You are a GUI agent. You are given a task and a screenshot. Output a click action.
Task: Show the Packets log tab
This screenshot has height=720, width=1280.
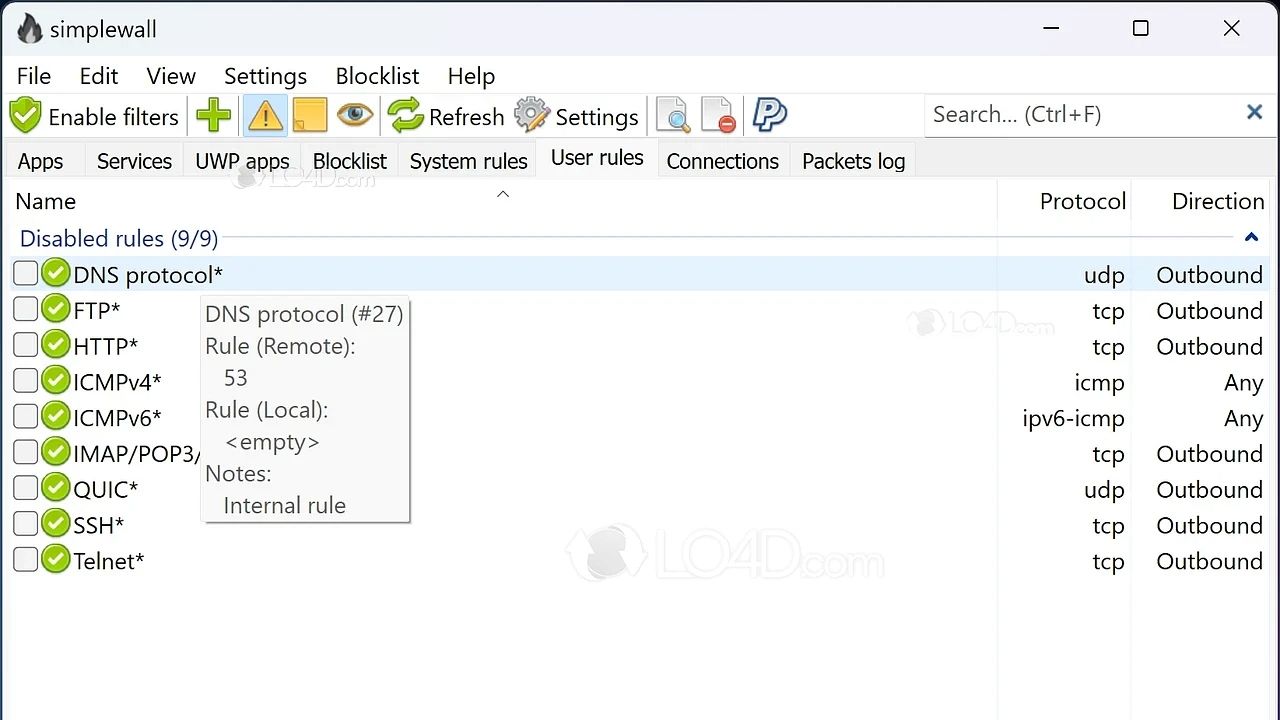pyautogui.click(x=853, y=161)
